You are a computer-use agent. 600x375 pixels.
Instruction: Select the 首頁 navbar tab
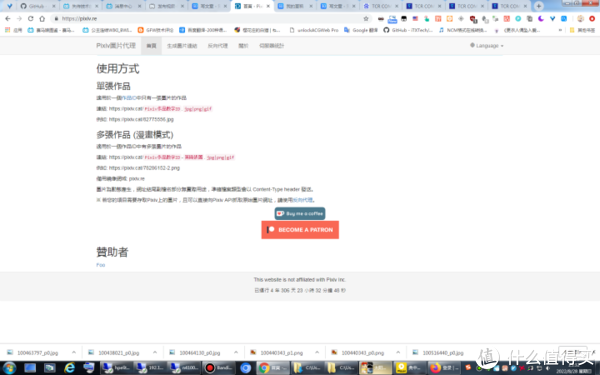[152, 46]
